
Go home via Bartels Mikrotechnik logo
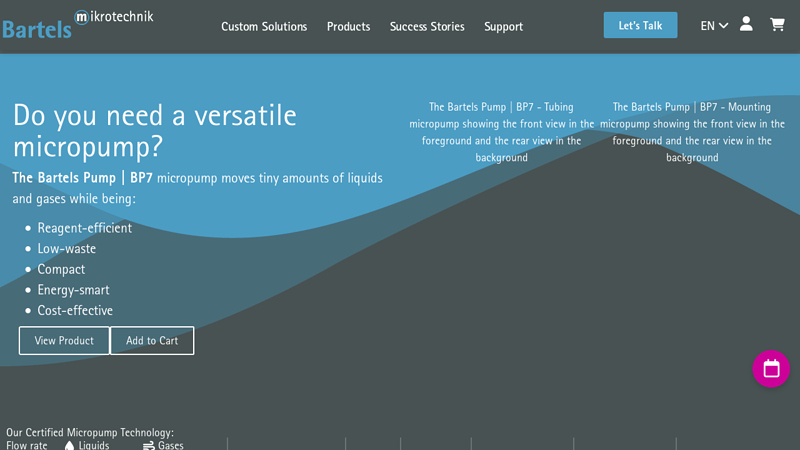tap(77, 23)
